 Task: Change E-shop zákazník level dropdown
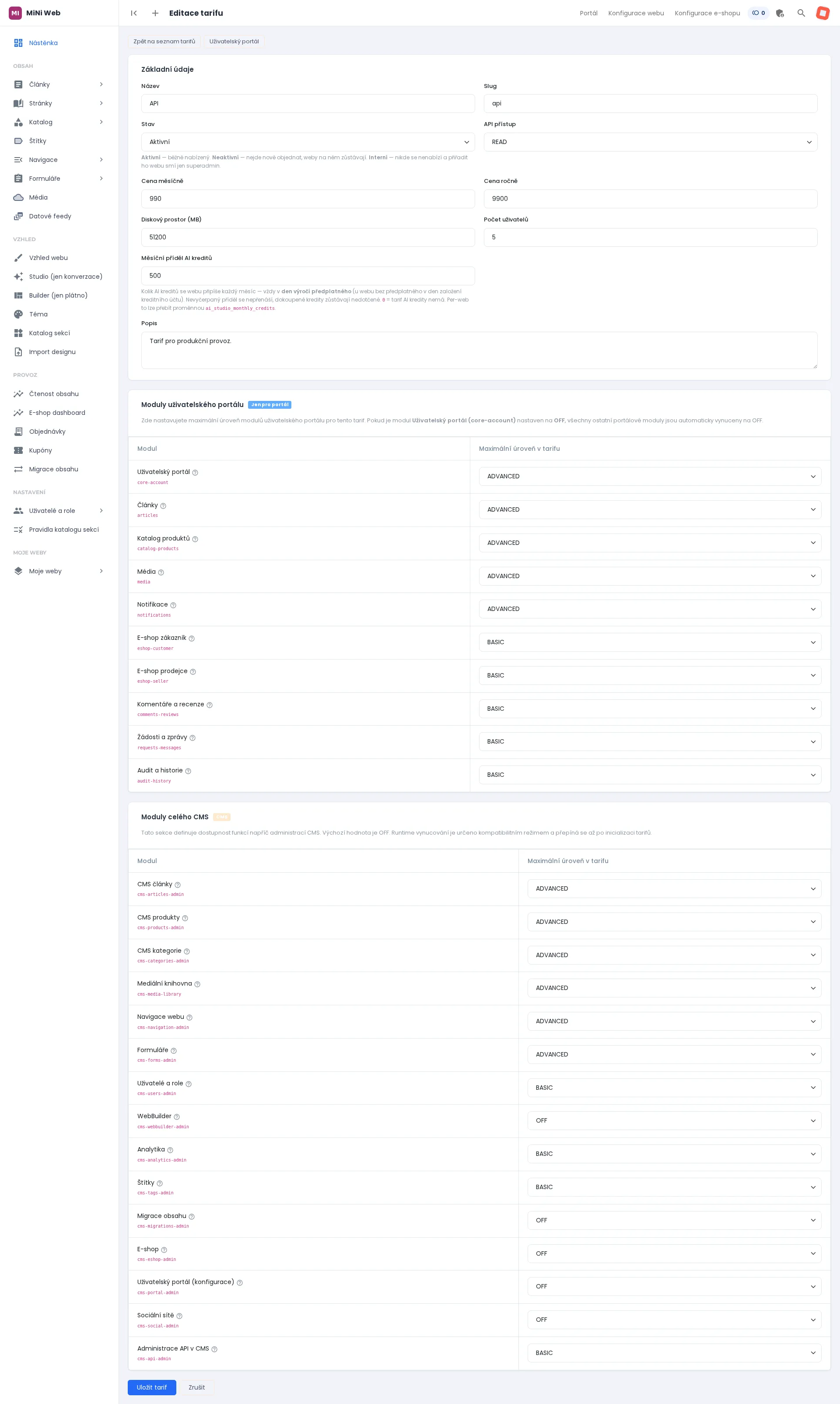[650, 642]
